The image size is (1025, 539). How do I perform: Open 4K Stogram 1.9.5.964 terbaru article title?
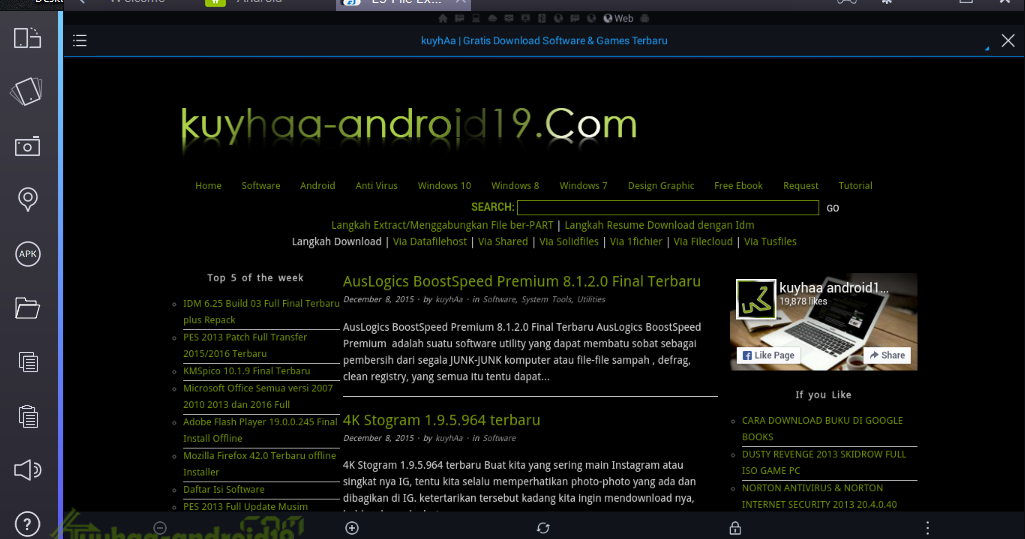click(x=441, y=420)
